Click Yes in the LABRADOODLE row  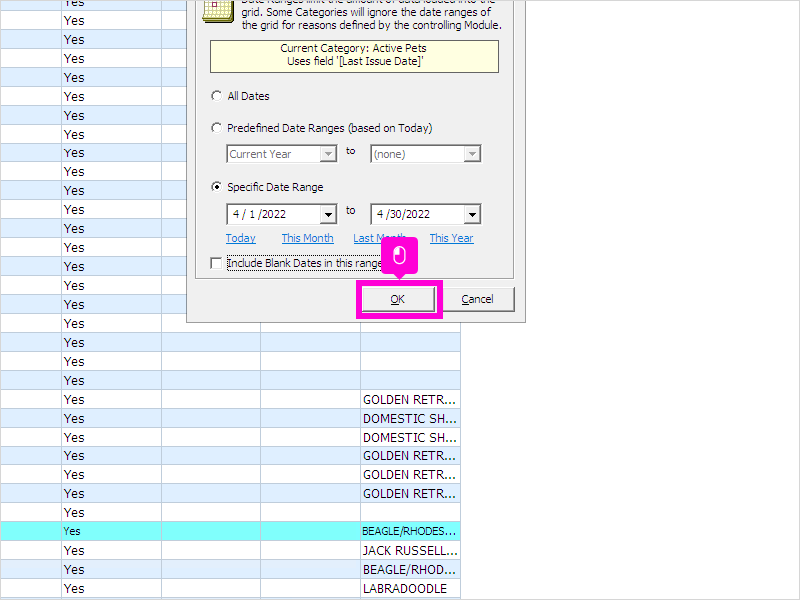pyautogui.click(x=112, y=588)
